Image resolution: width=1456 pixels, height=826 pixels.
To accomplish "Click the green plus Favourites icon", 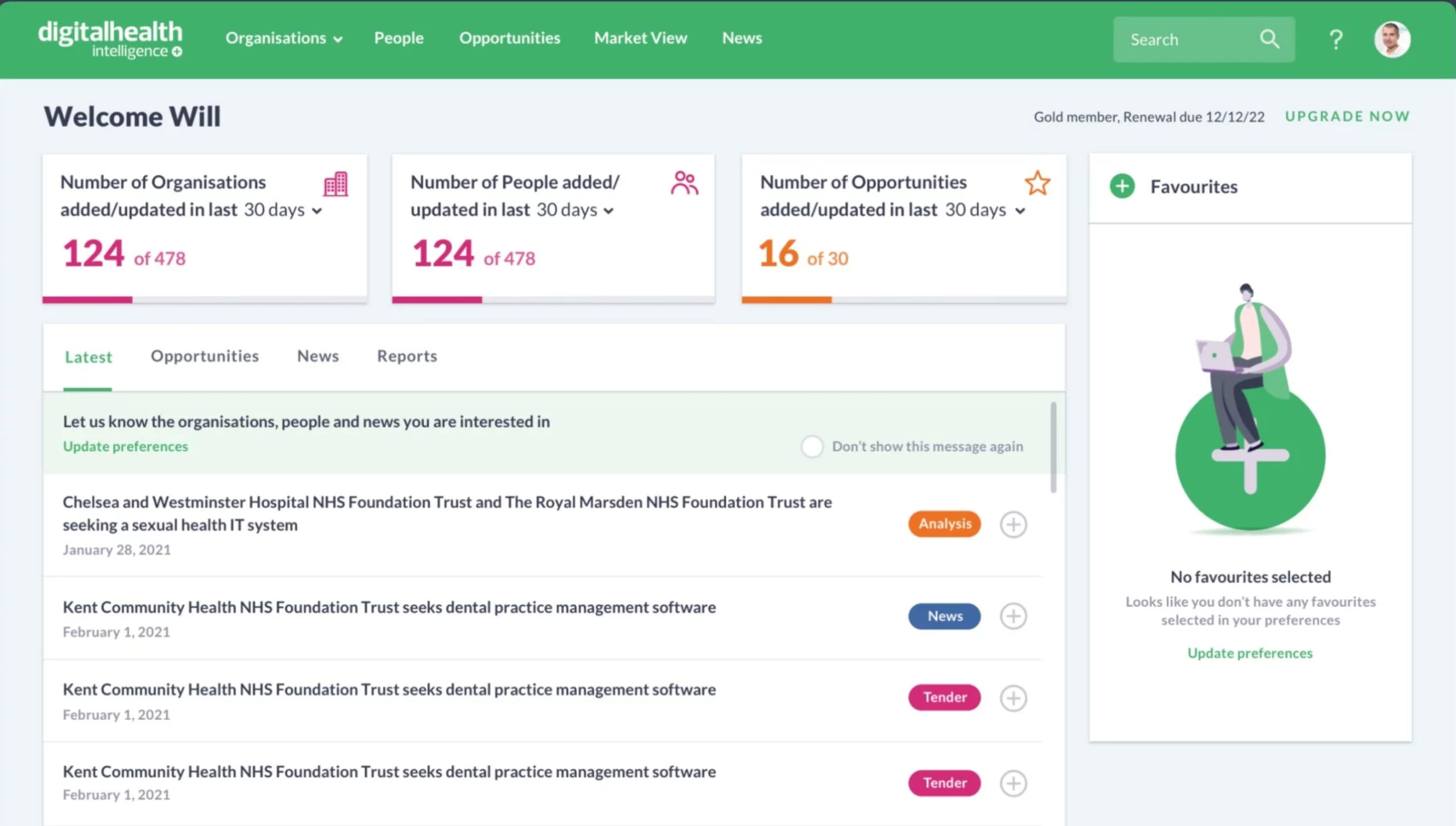I will point(1122,186).
